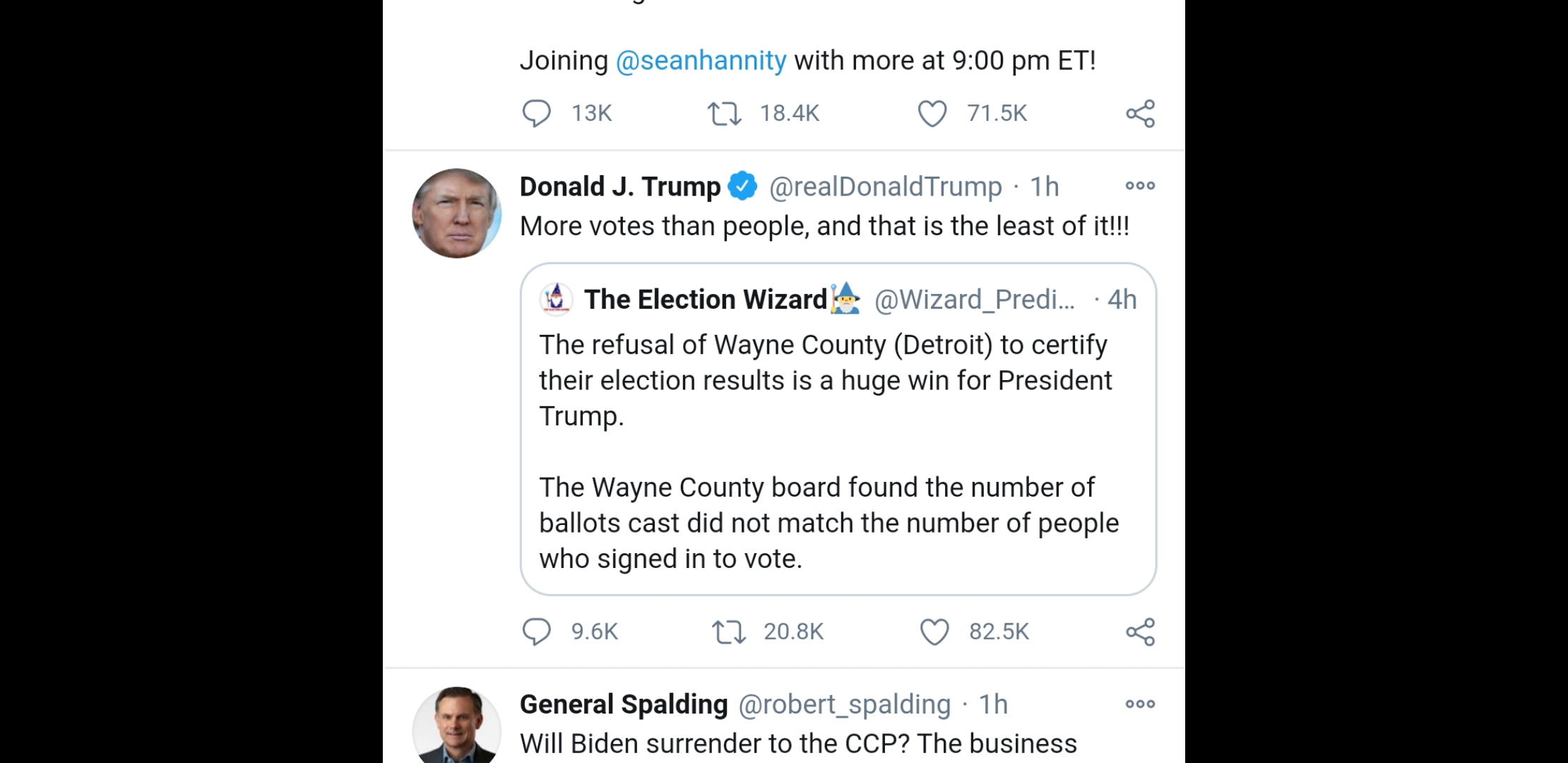Reply to the Sean Hannity tweet

point(536,113)
